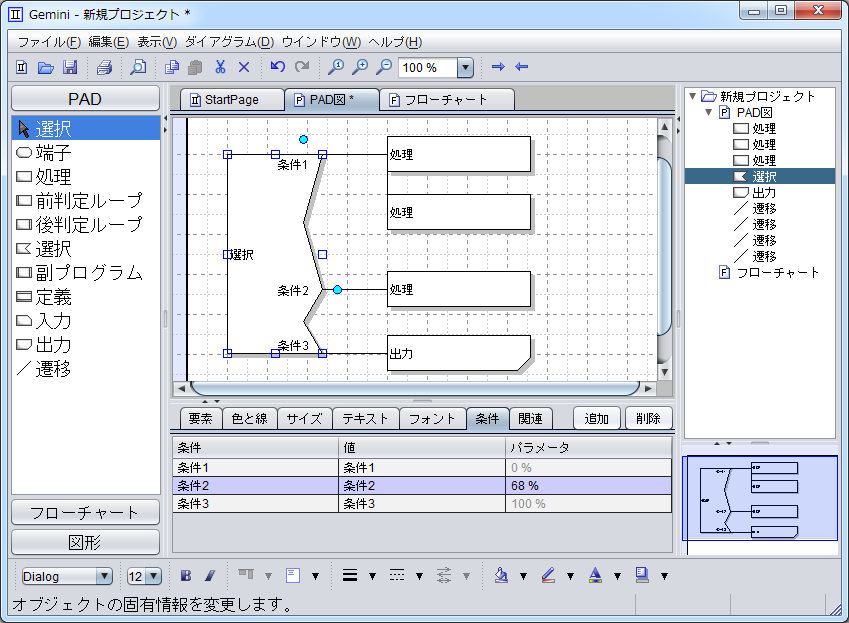Viewport: 849px width, 623px height.
Task: Select the 処理 process tool in palette
Action: (x=86, y=176)
